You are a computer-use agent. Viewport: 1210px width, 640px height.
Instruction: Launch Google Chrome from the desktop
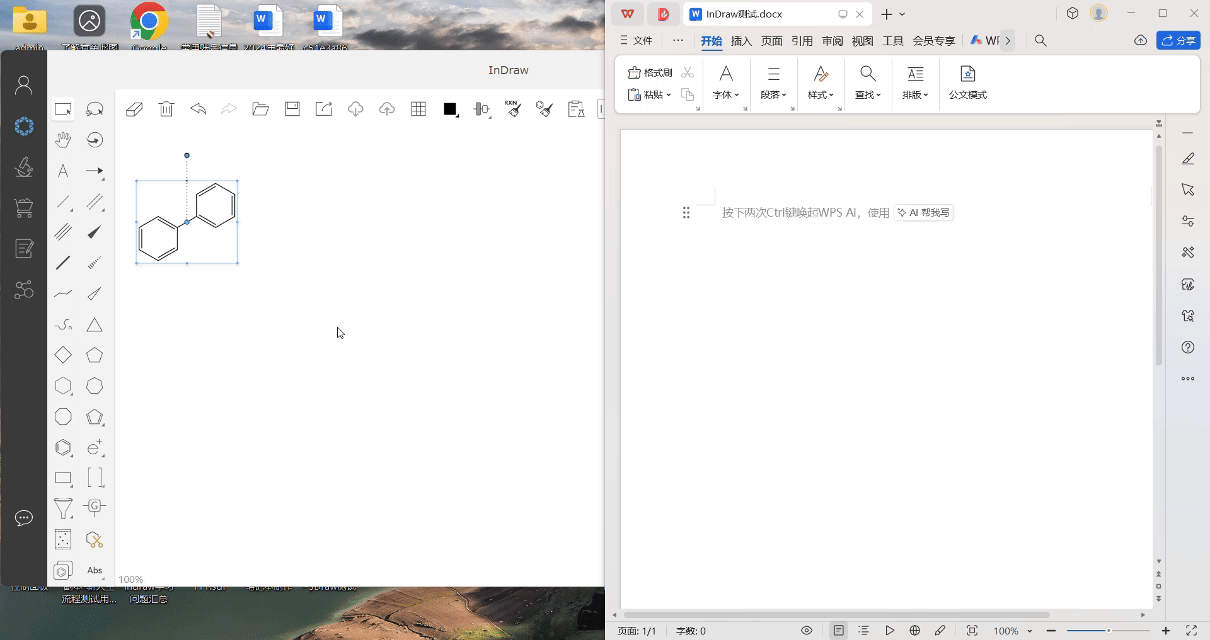(149, 24)
